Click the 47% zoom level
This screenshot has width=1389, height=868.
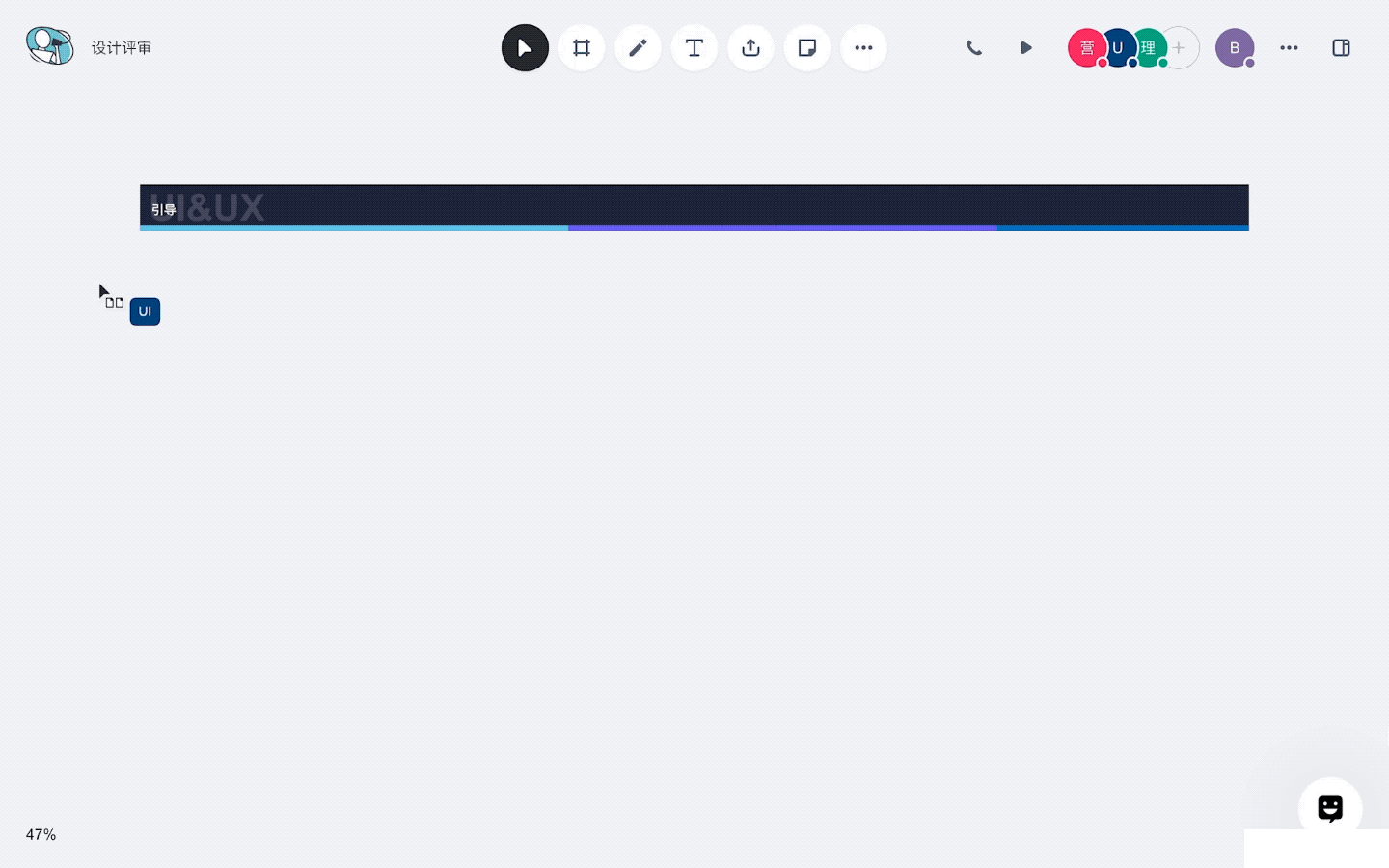(x=41, y=834)
